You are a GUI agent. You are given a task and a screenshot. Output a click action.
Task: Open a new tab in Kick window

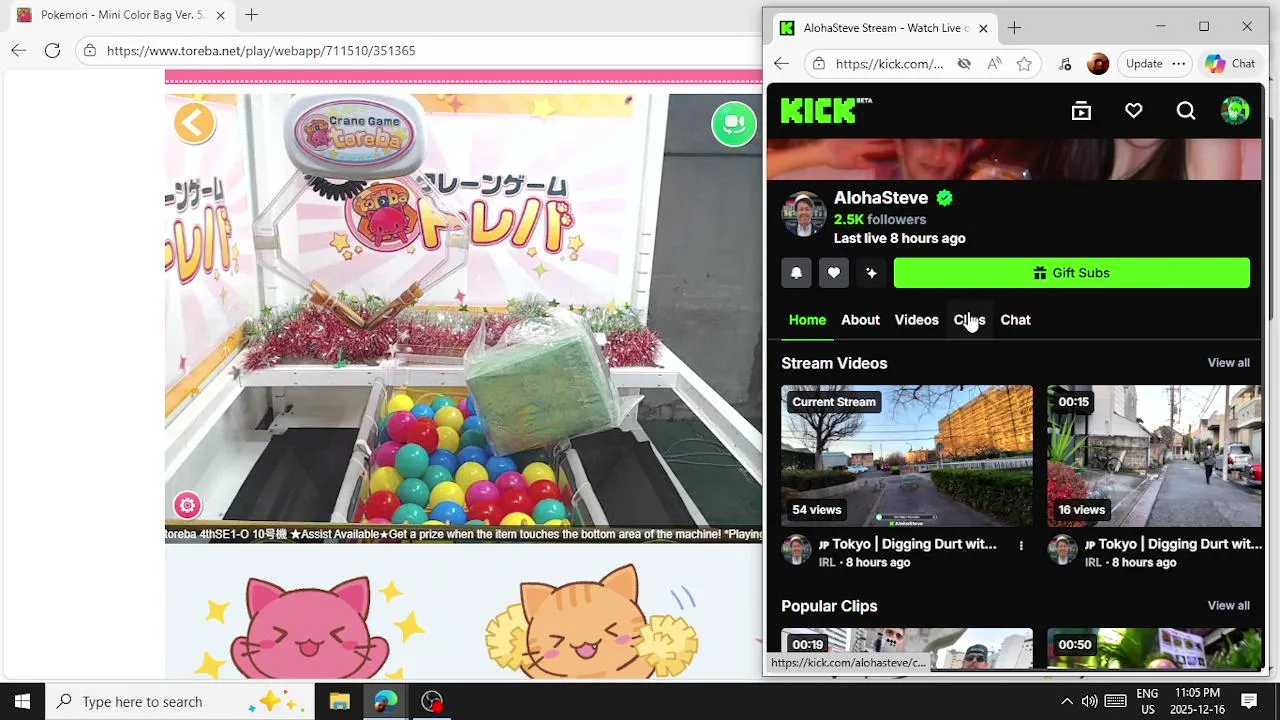click(1014, 28)
